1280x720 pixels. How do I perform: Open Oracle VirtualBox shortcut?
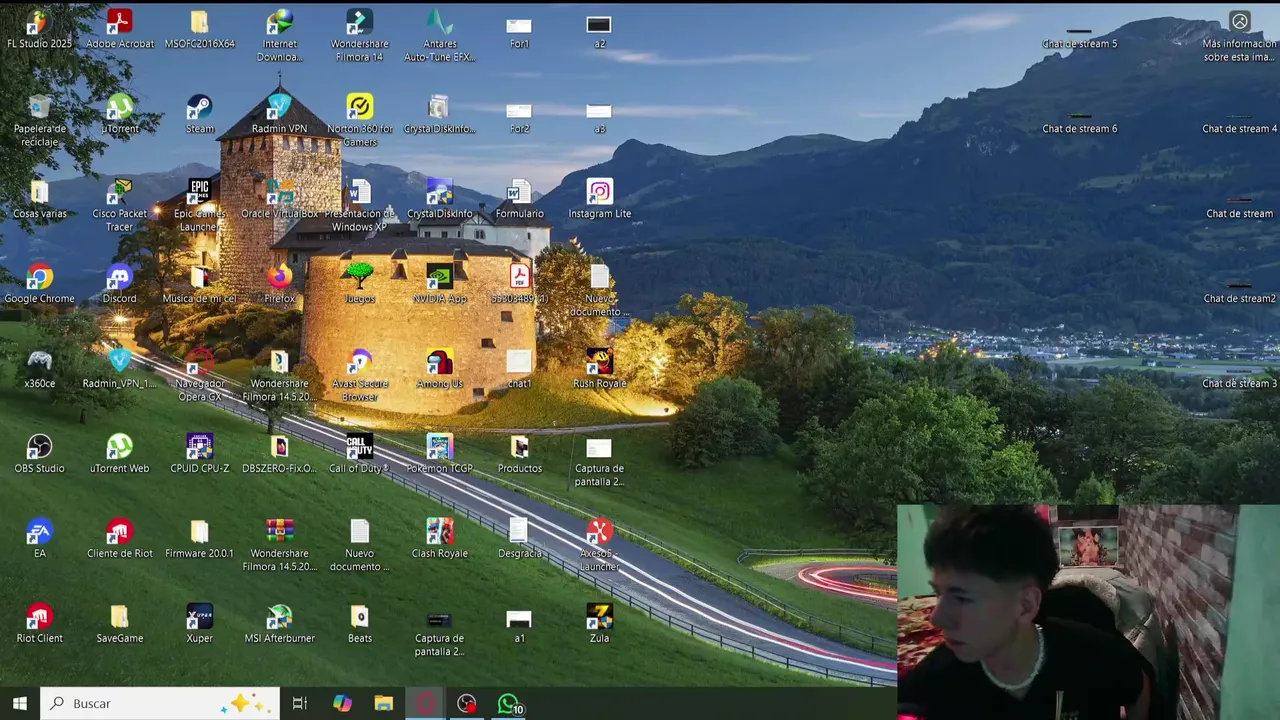coord(279,192)
